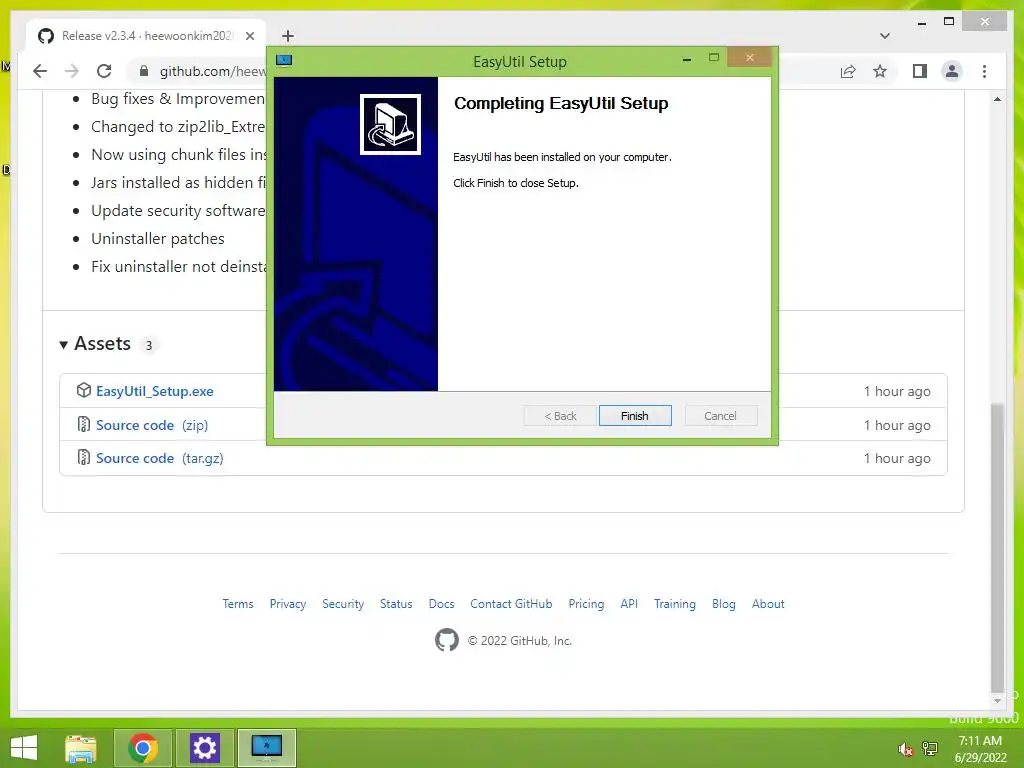Image resolution: width=1024 pixels, height=768 pixels.
Task: Open Chrome side panel
Action: click(920, 71)
